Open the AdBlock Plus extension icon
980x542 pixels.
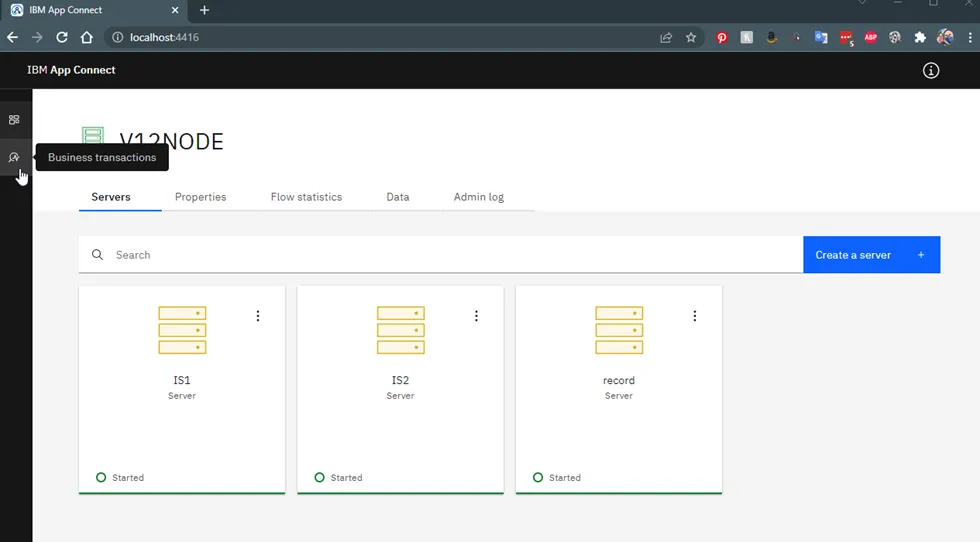pyautogui.click(x=871, y=38)
